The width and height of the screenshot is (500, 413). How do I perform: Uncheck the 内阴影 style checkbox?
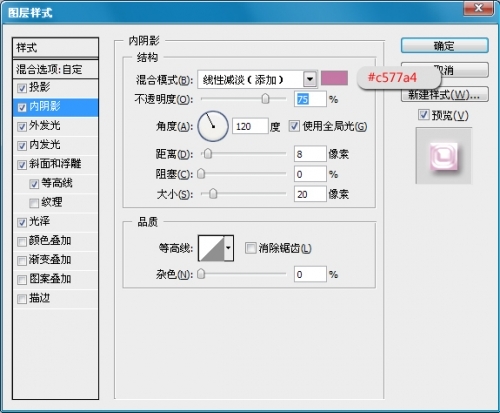(x=22, y=108)
